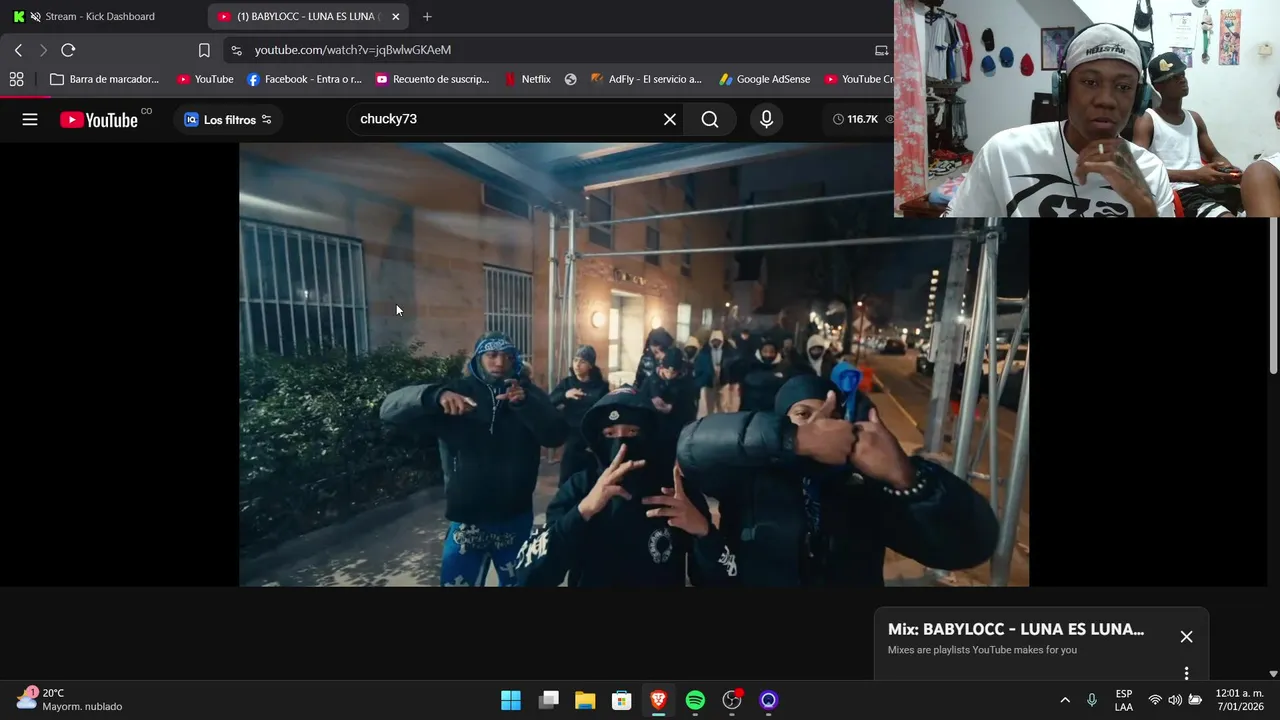Open the Windows Start menu
Screen dimensions: 1280x720
(511, 700)
